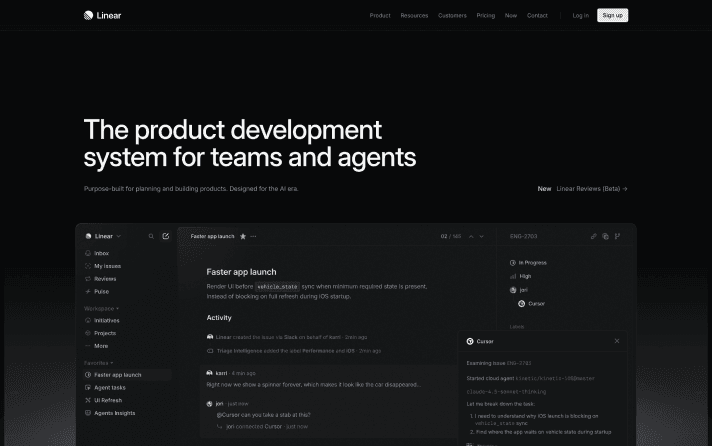Click jori connected Cursor activity line
The image size is (712, 446).
[262, 426]
